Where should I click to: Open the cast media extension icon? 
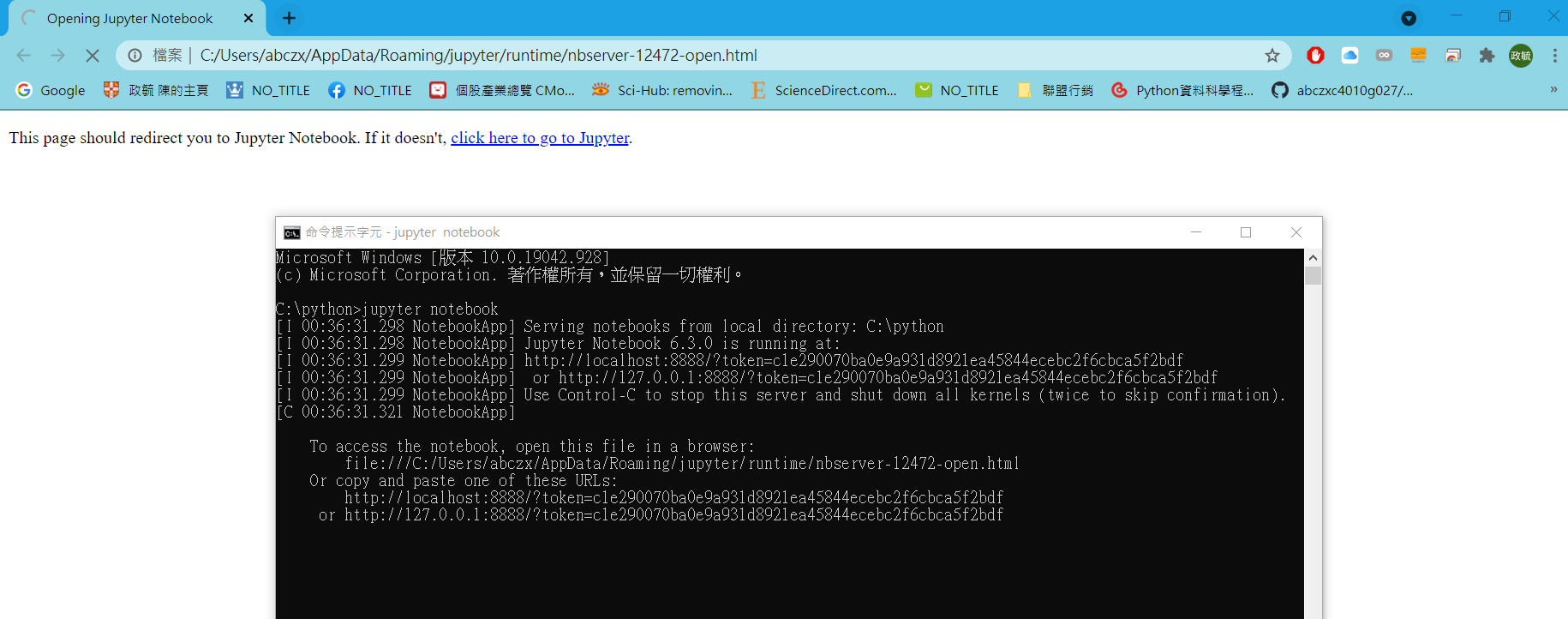click(x=1452, y=56)
